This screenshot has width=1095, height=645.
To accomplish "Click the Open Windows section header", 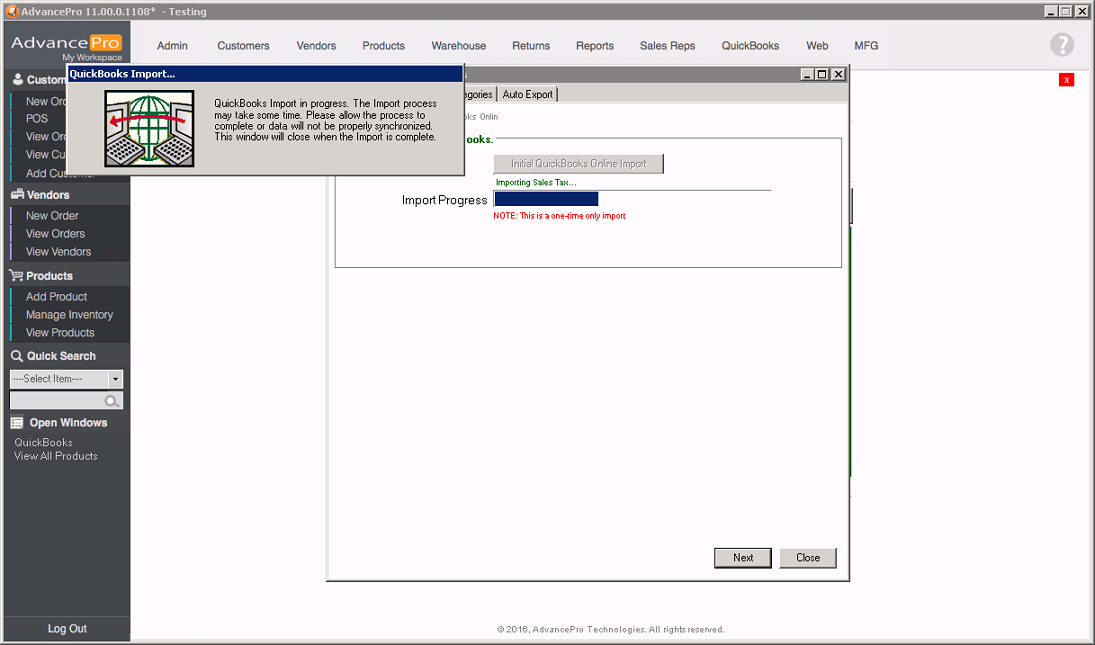I will [x=66, y=422].
